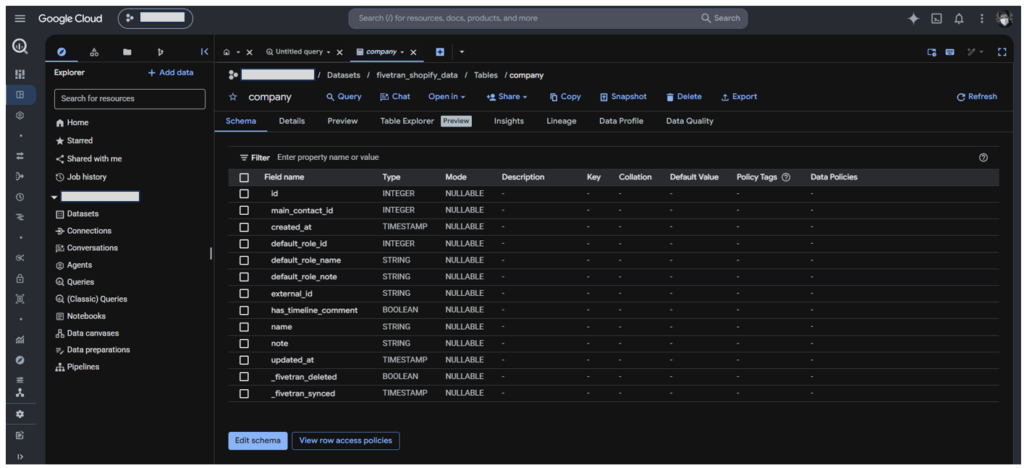
Task: Close the Untitled query tab
Action: [x=340, y=52]
